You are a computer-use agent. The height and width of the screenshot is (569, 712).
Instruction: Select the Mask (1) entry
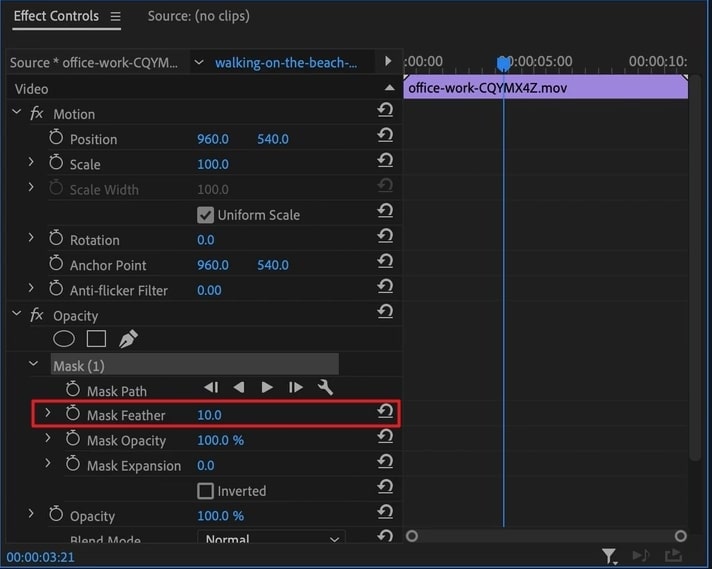click(194, 365)
